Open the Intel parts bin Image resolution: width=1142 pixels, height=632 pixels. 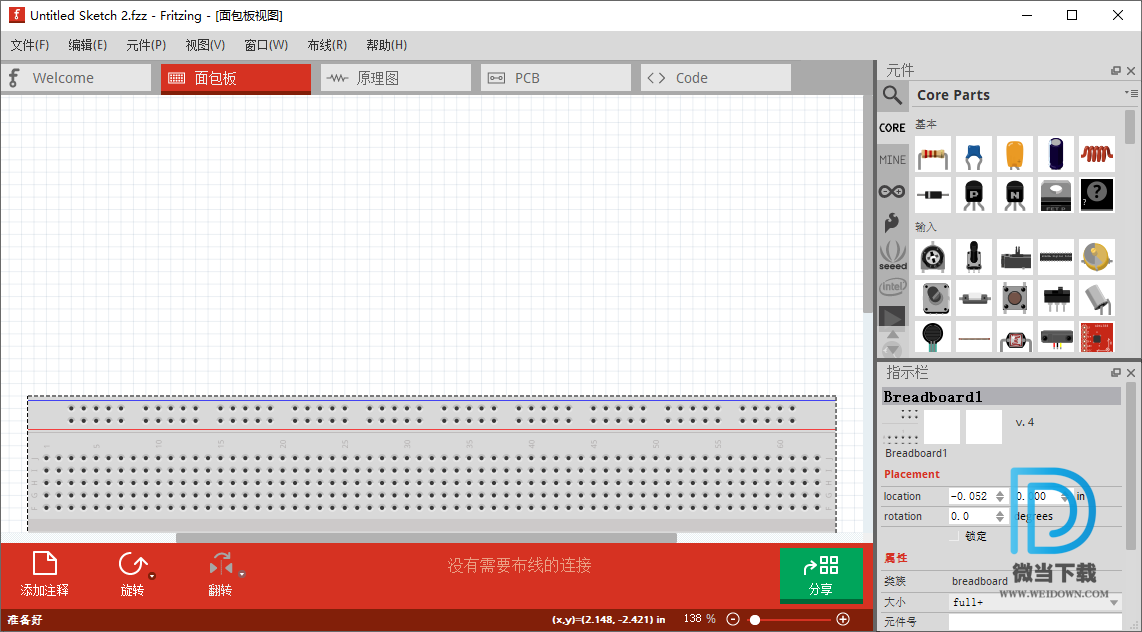(x=892, y=286)
